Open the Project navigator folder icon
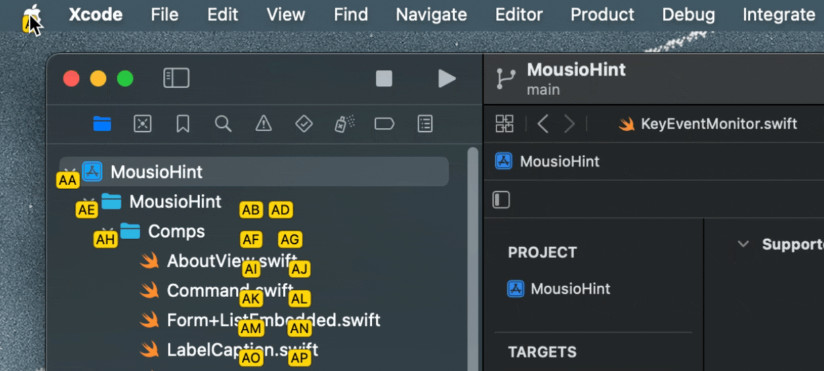 102,124
